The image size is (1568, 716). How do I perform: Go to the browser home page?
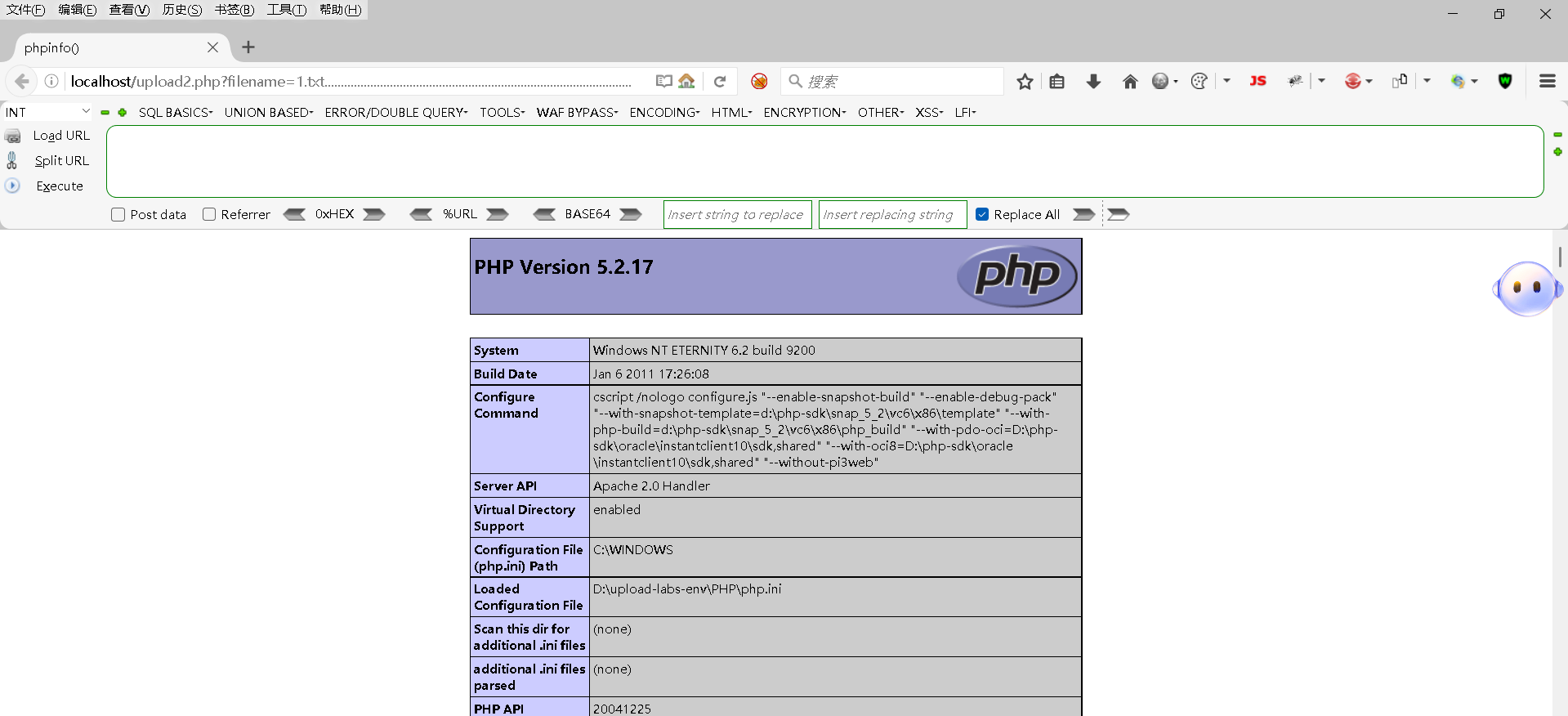click(1130, 81)
